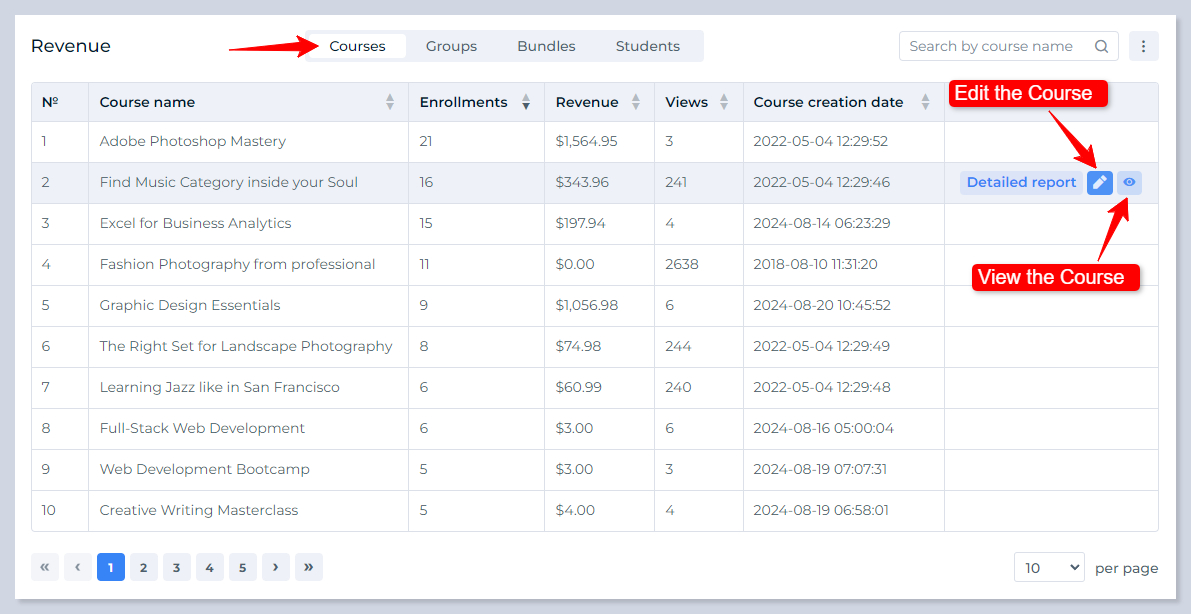Switch to the Groups tab
The image size is (1191, 614).
[451, 46]
